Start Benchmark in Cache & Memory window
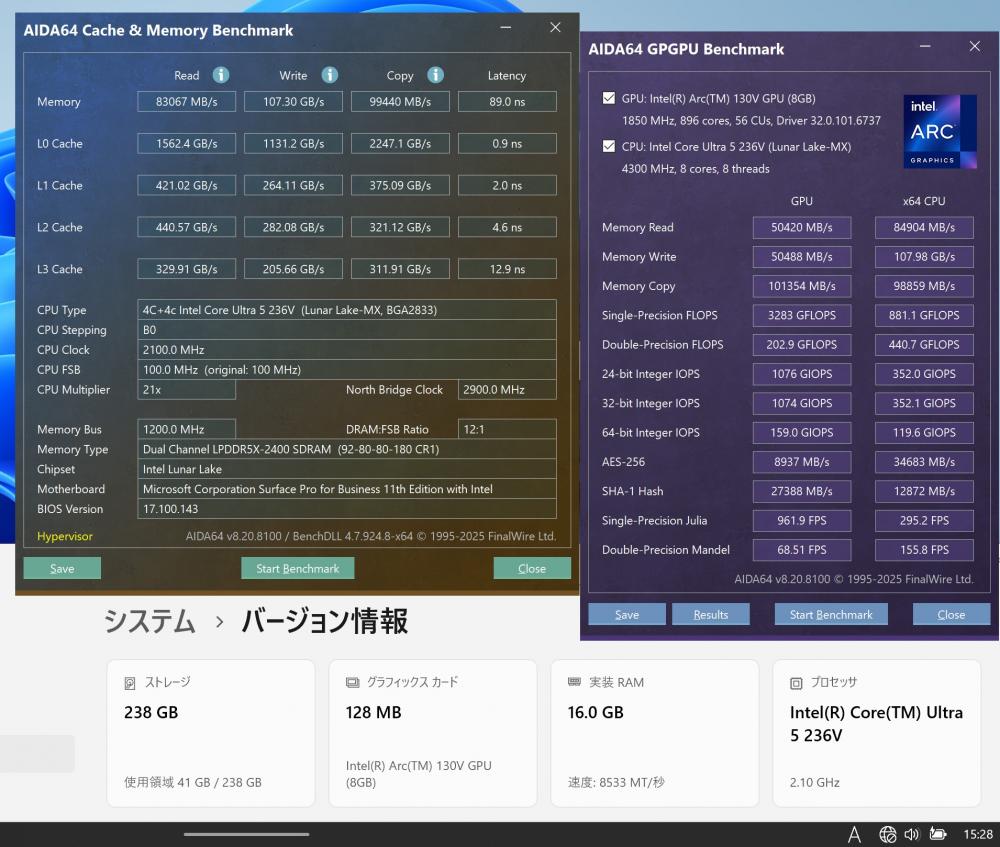The width and height of the screenshot is (1000, 847). (x=297, y=568)
